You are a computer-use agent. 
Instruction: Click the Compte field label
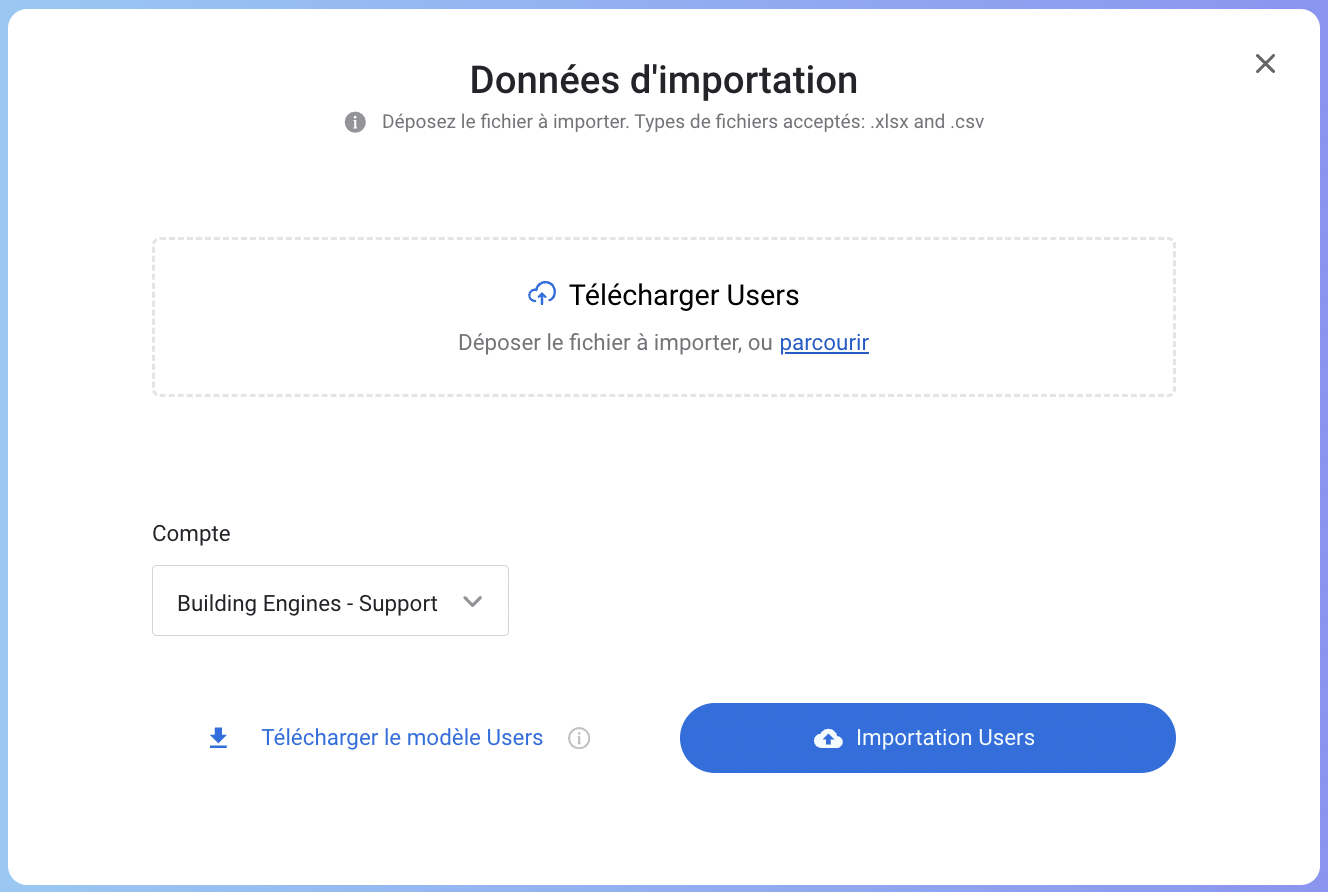point(191,534)
